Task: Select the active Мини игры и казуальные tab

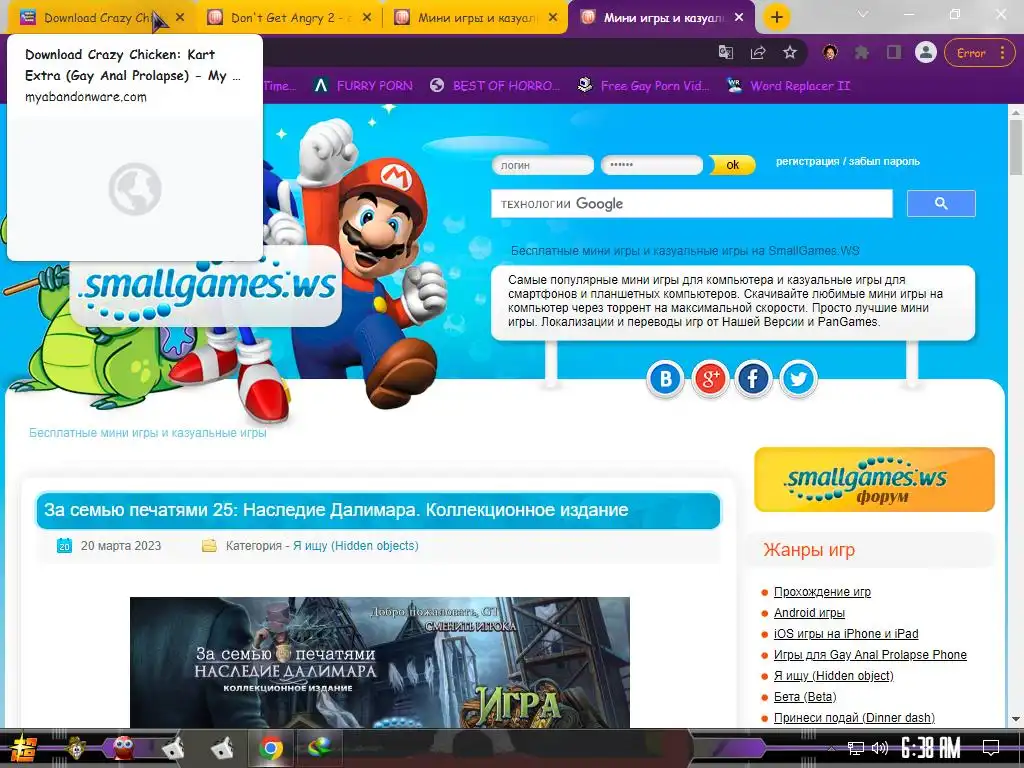Action: tap(662, 18)
